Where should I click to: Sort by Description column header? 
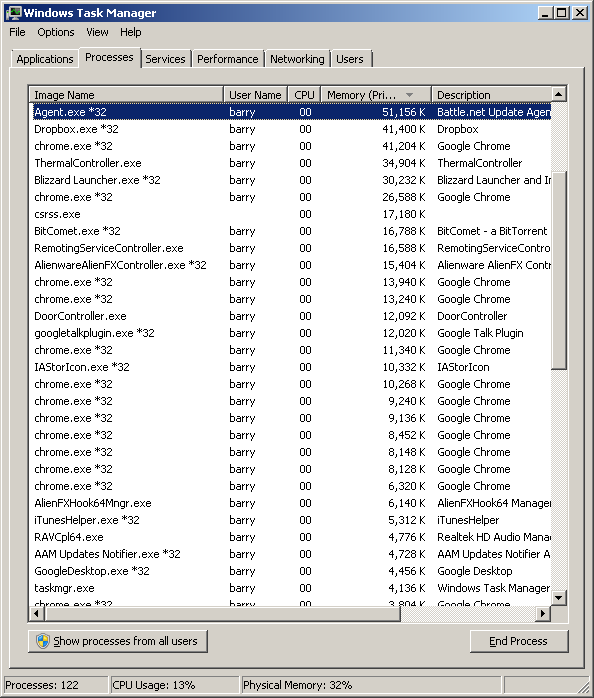(491, 95)
